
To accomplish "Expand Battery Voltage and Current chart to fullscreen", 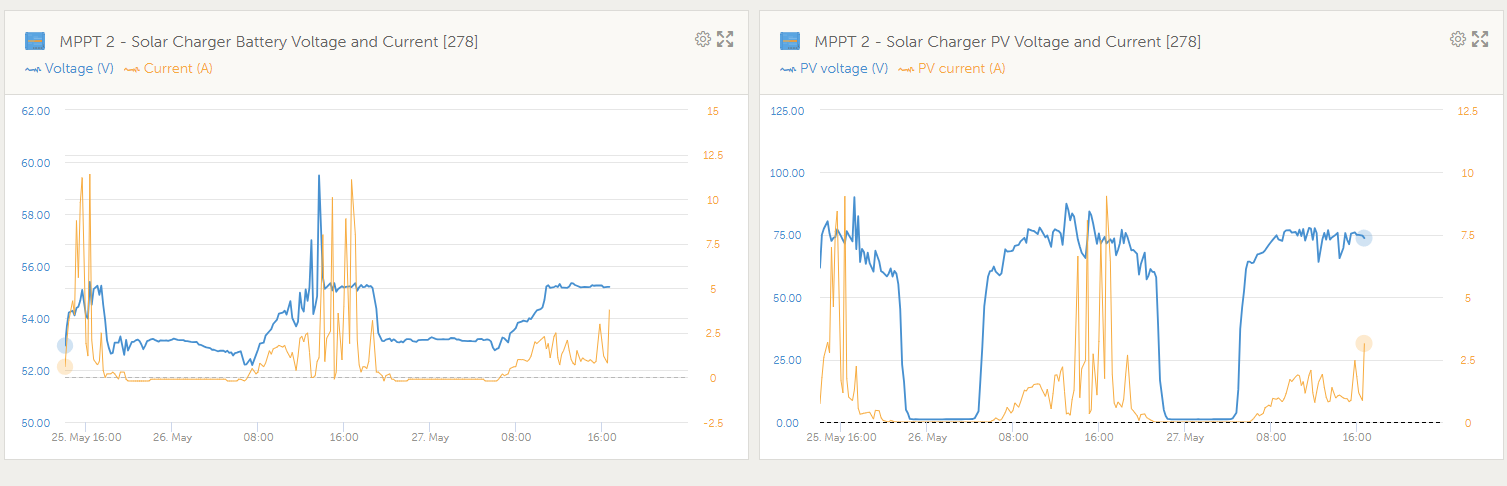I will (726, 39).
